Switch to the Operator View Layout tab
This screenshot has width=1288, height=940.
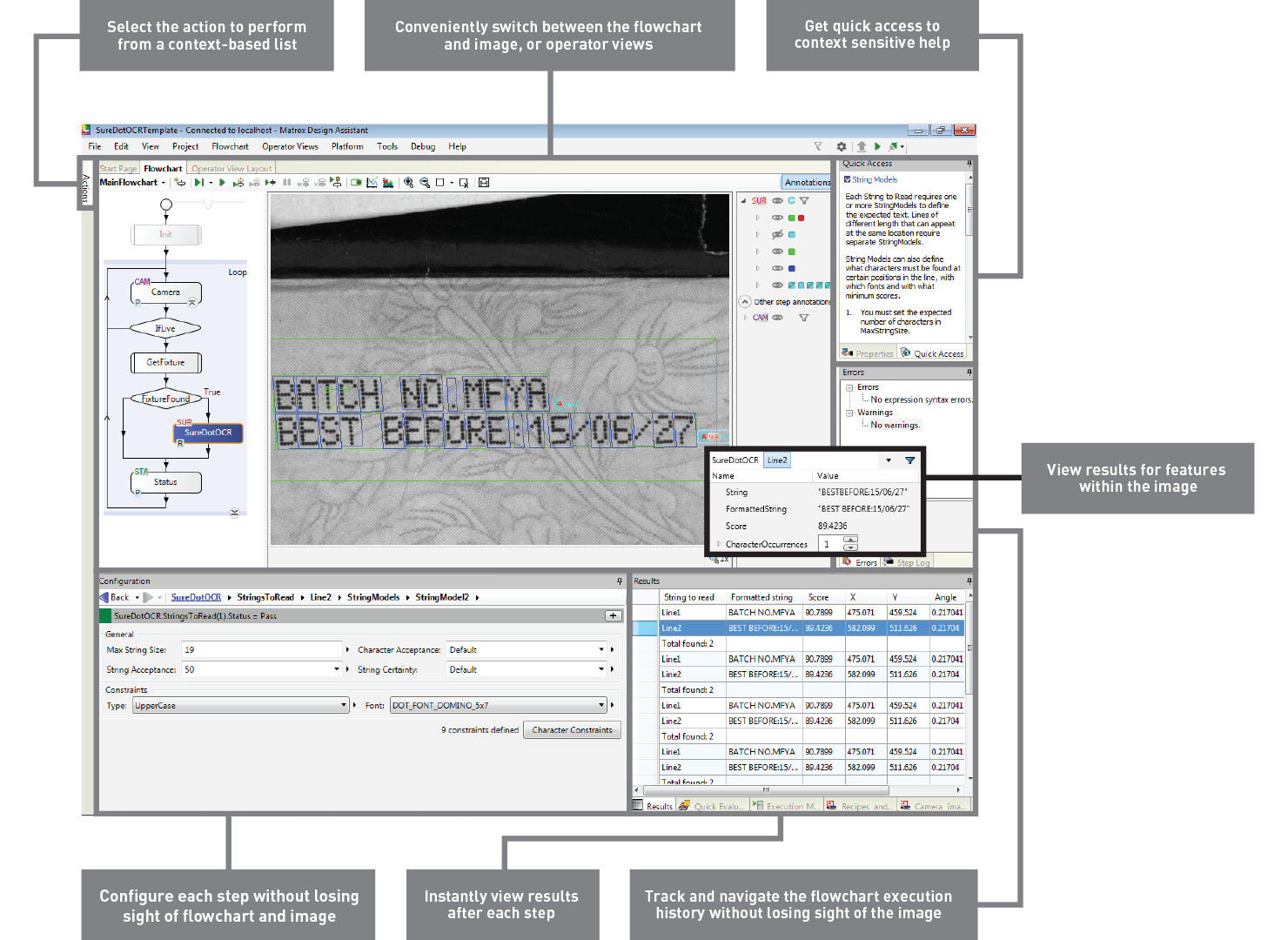tap(231, 169)
